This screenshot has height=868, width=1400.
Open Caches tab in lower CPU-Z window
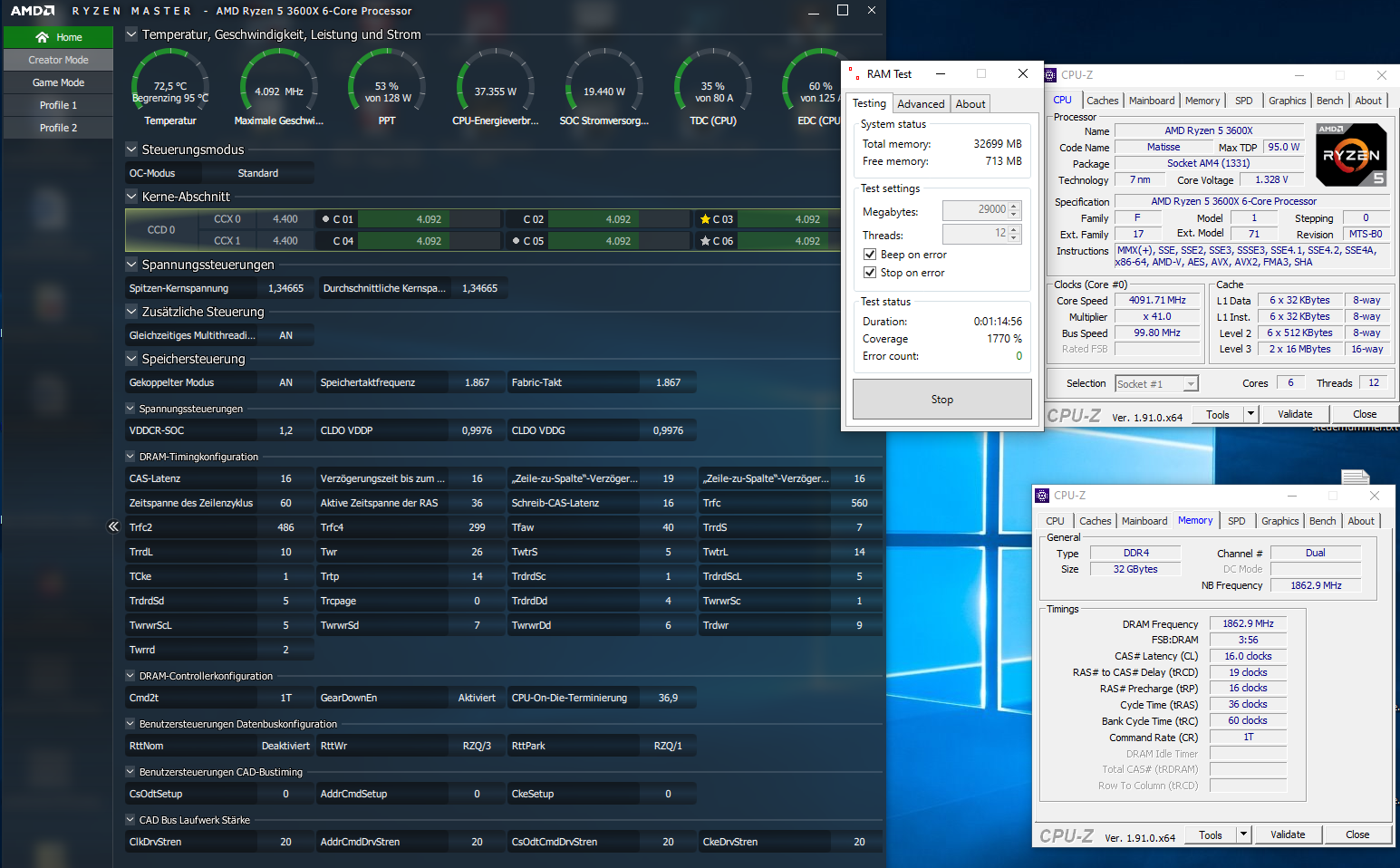click(x=1095, y=521)
